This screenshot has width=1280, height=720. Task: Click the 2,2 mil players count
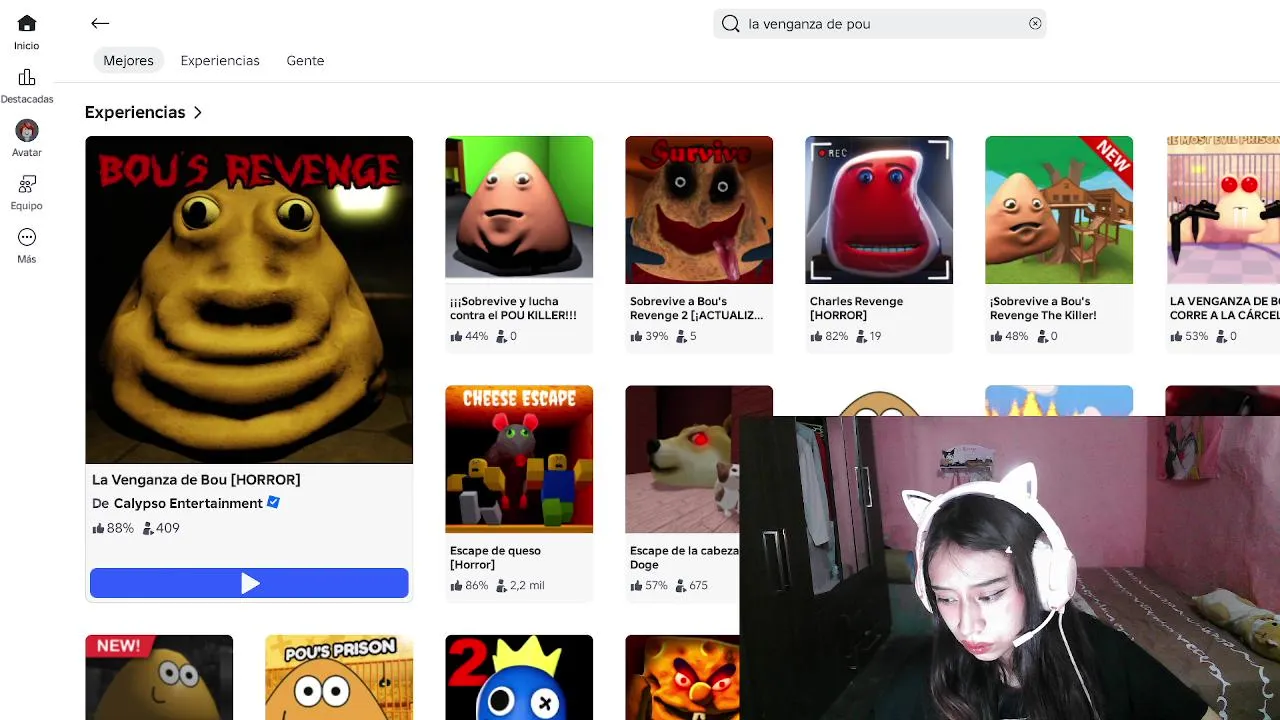(520, 585)
